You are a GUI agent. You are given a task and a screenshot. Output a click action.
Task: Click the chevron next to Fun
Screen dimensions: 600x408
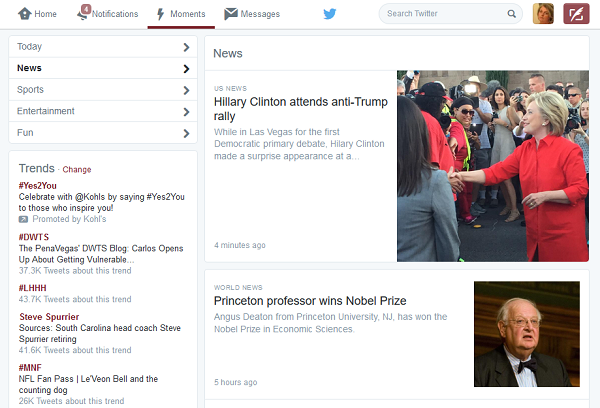186,133
